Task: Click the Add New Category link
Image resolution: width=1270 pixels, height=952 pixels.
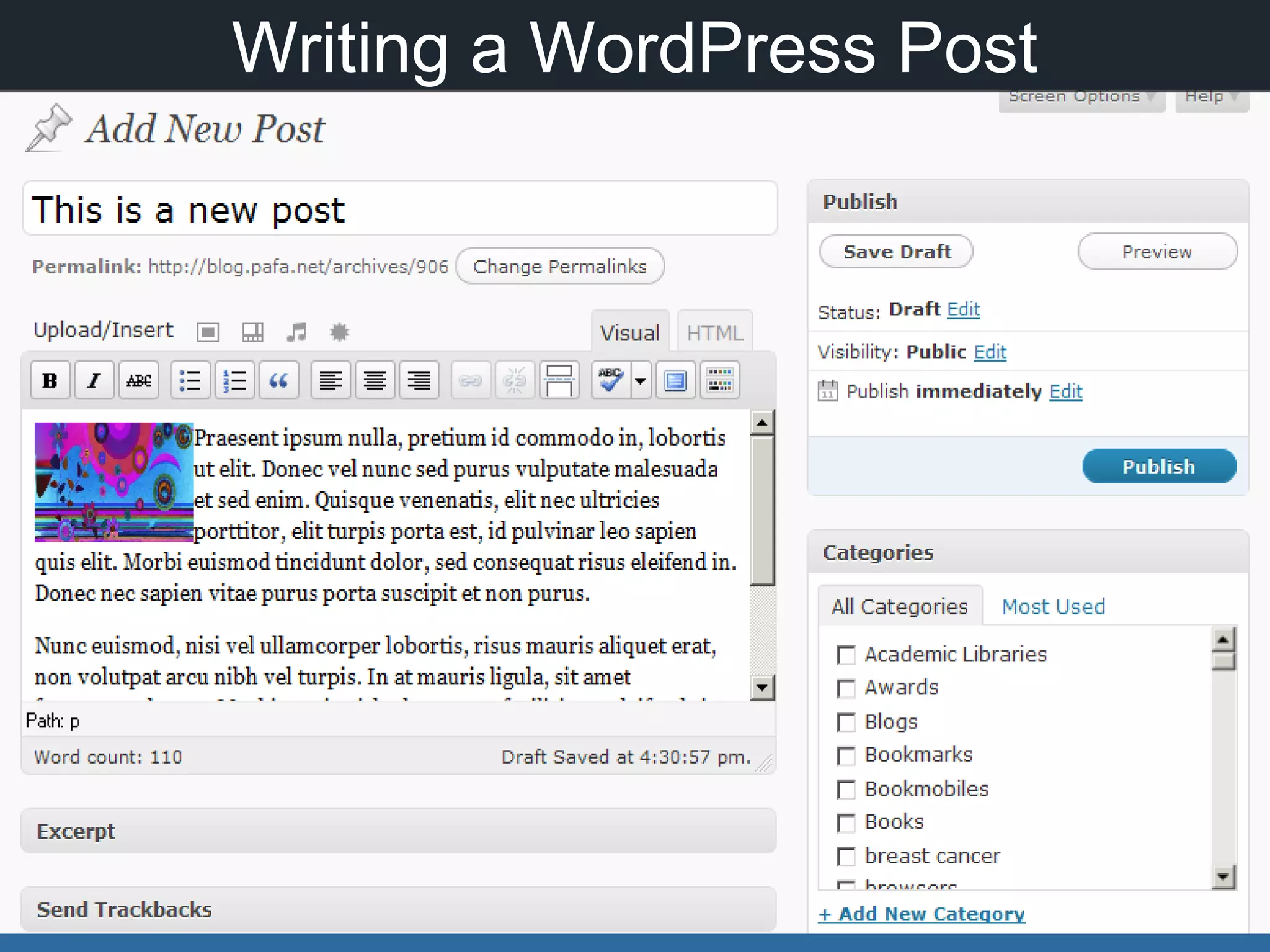Action: 921,914
